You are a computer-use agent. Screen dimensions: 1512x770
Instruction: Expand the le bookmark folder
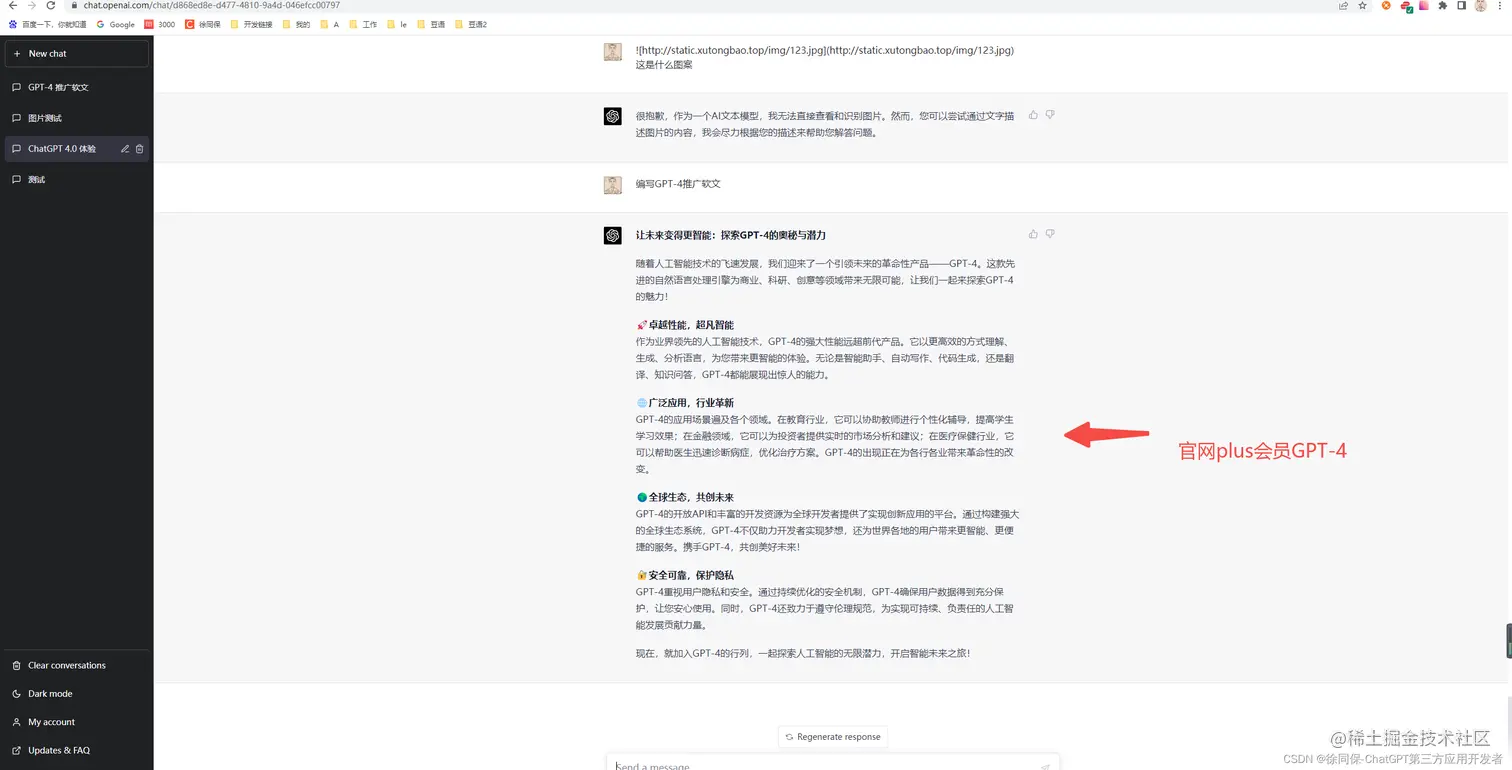[397, 24]
